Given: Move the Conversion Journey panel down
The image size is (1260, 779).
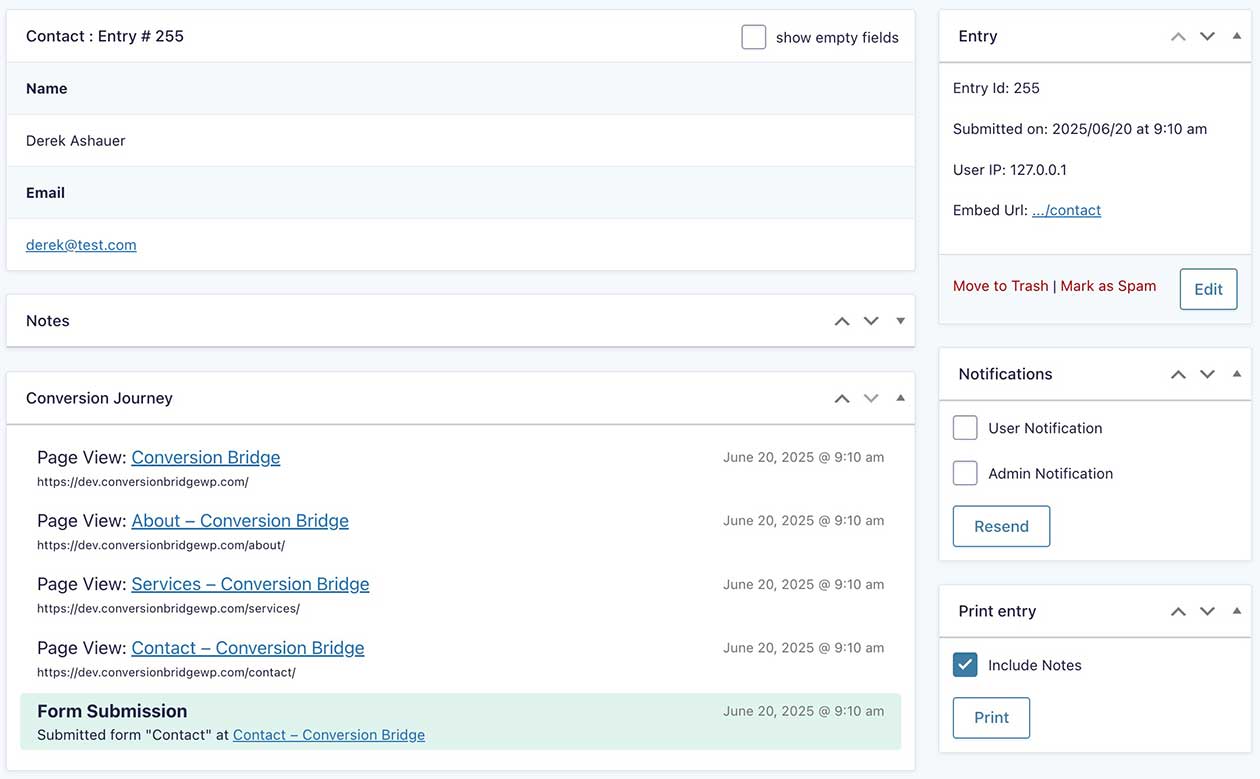Looking at the screenshot, I should (x=871, y=398).
